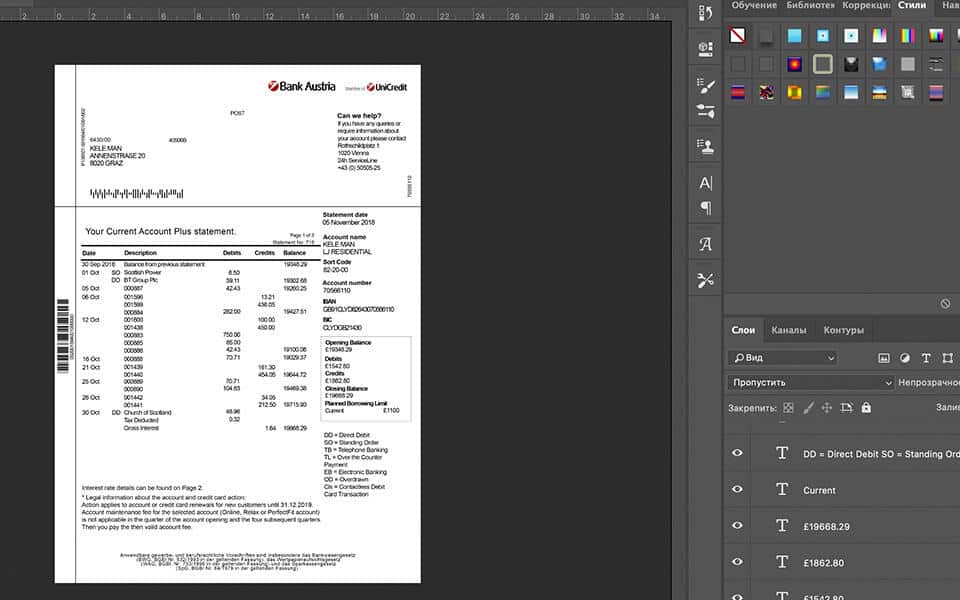
Task: Apply the blue glass style swatch
Action: [x=879, y=64]
